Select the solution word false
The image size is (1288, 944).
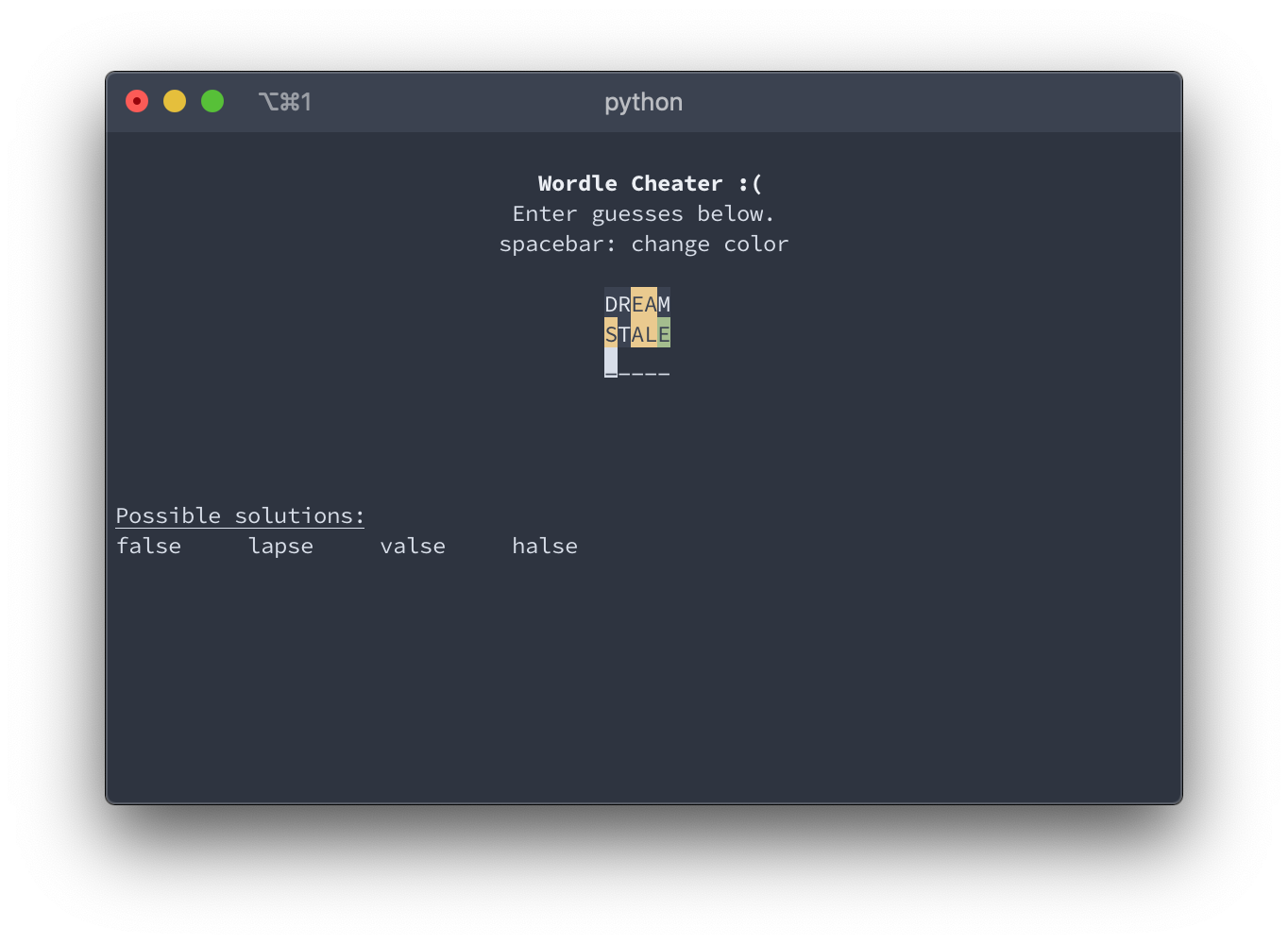(x=148, y=546)
